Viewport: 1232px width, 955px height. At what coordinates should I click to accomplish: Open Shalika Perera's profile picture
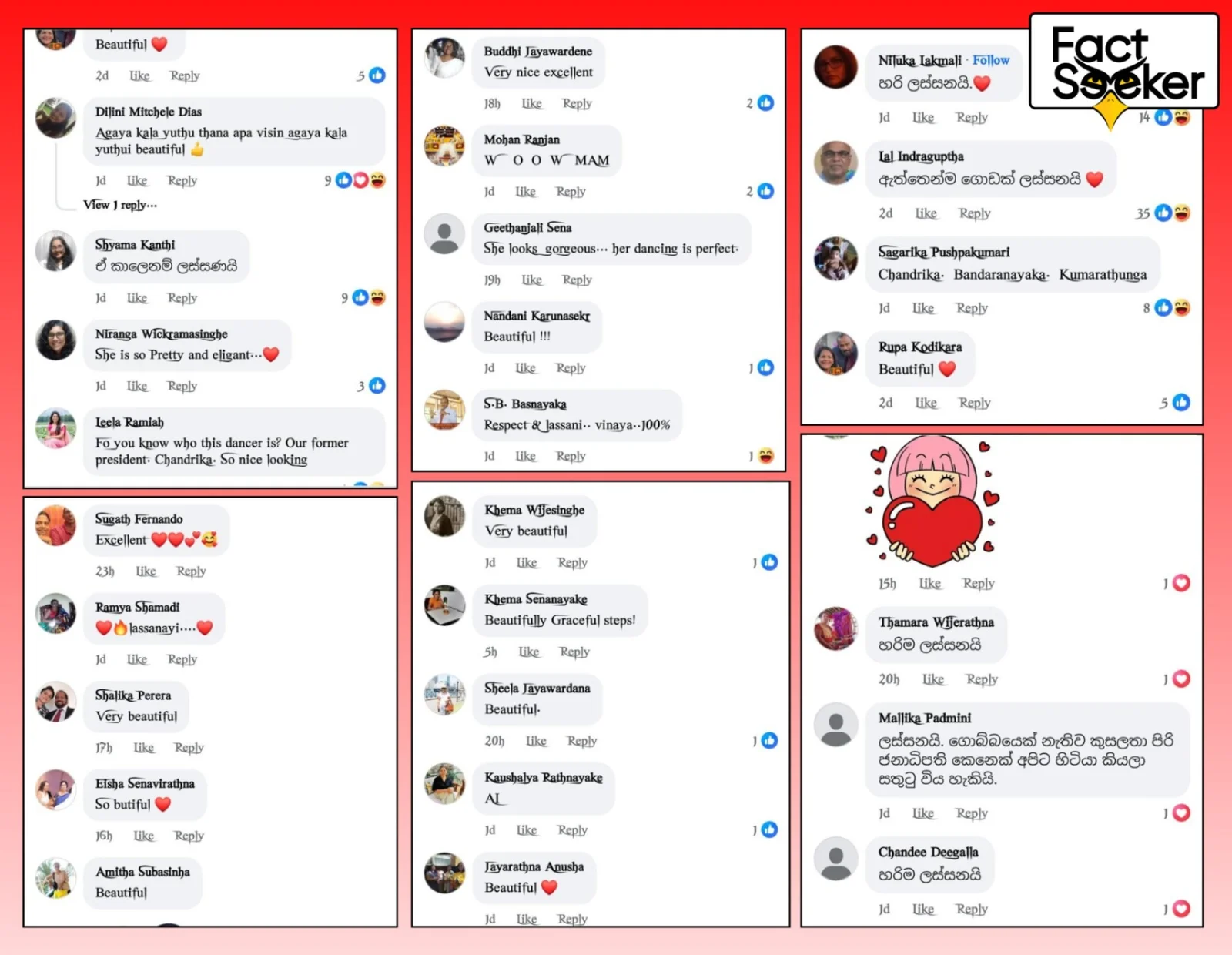(56, 702)
